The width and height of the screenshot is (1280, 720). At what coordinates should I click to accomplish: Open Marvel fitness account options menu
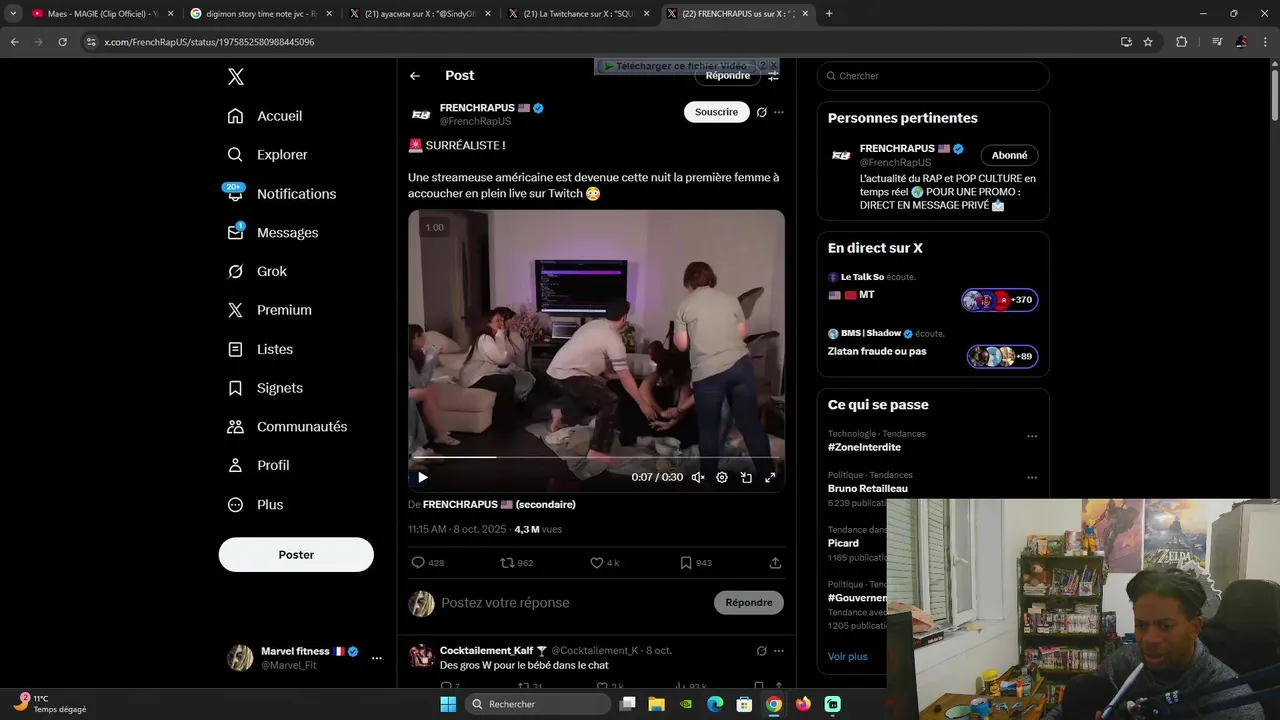pyautogui.click(x=377, y=658)
